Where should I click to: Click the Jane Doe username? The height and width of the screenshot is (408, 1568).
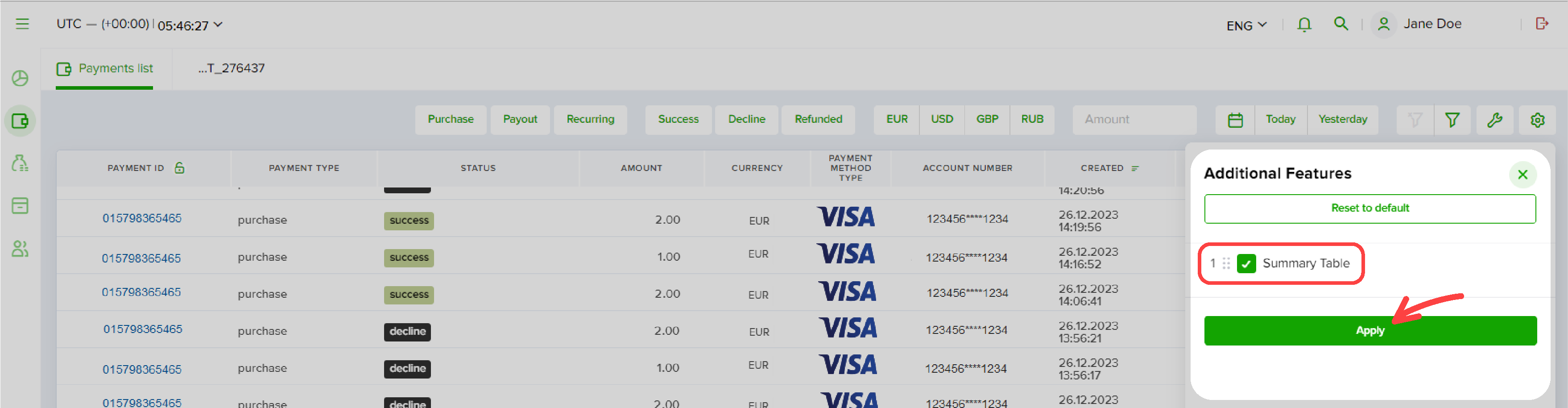(x=1431, y=24)
